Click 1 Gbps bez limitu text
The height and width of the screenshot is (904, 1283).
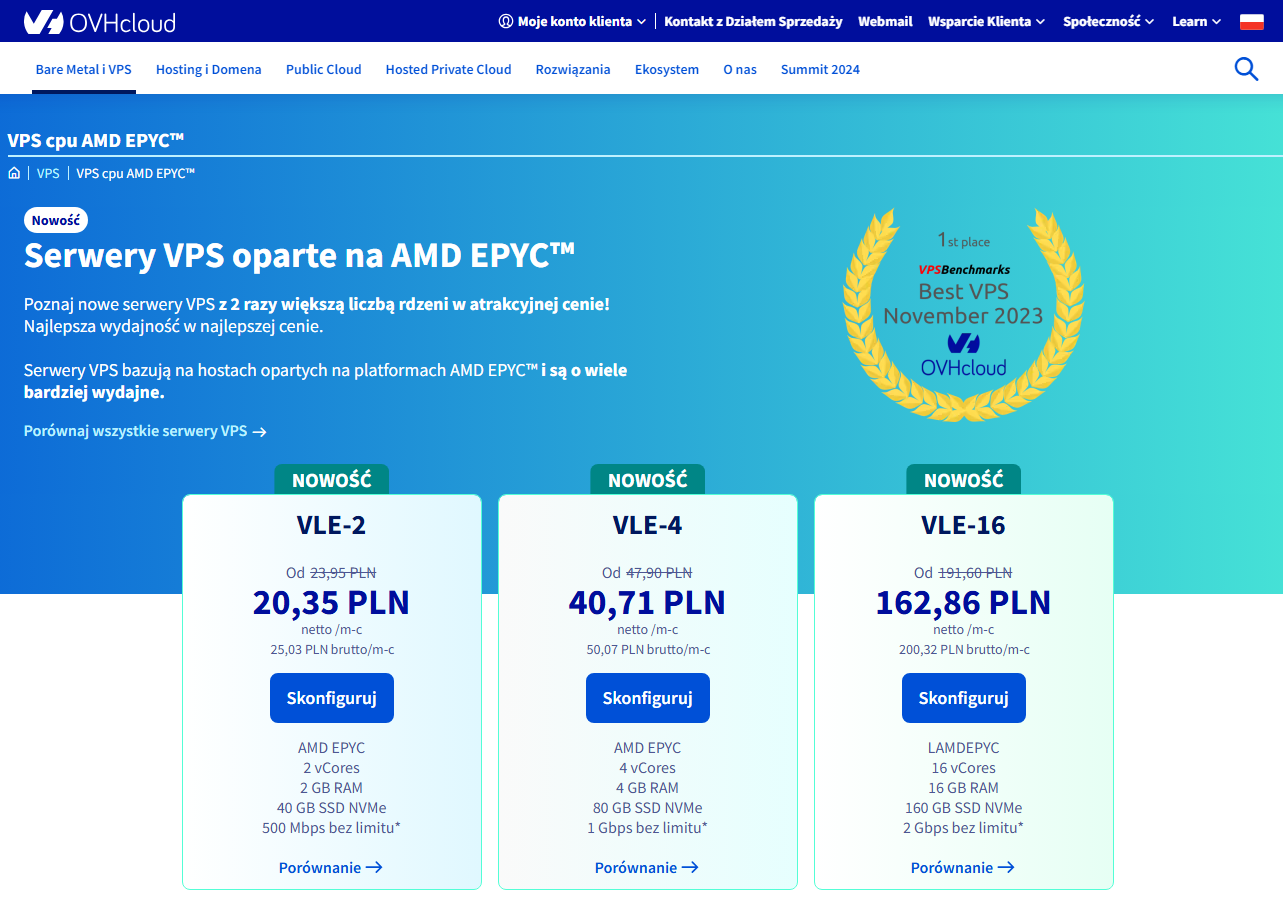pyautogui.click(x=648, y=828)
